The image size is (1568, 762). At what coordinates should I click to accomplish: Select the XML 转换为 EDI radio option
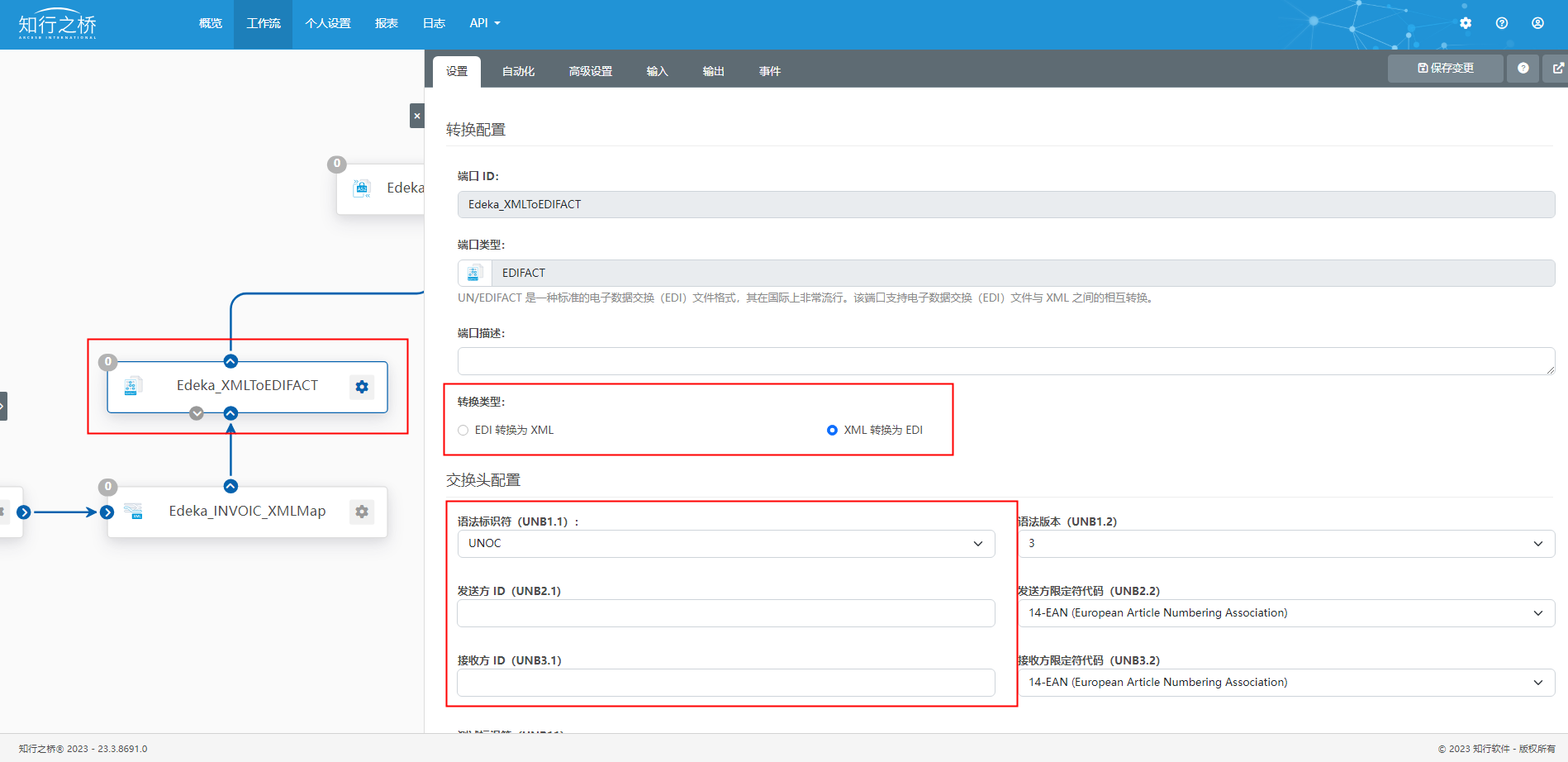point(832,430)
